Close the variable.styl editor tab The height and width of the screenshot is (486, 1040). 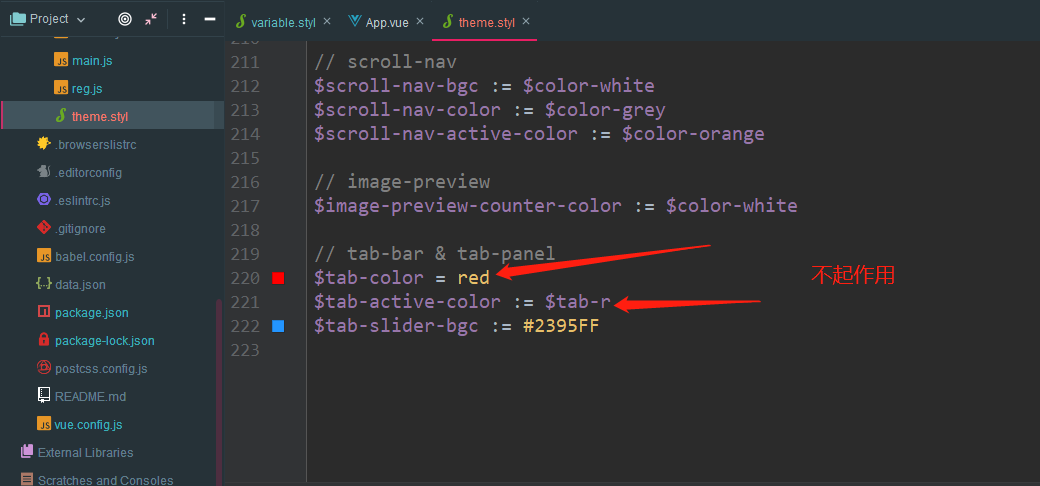tap(326, 21)
